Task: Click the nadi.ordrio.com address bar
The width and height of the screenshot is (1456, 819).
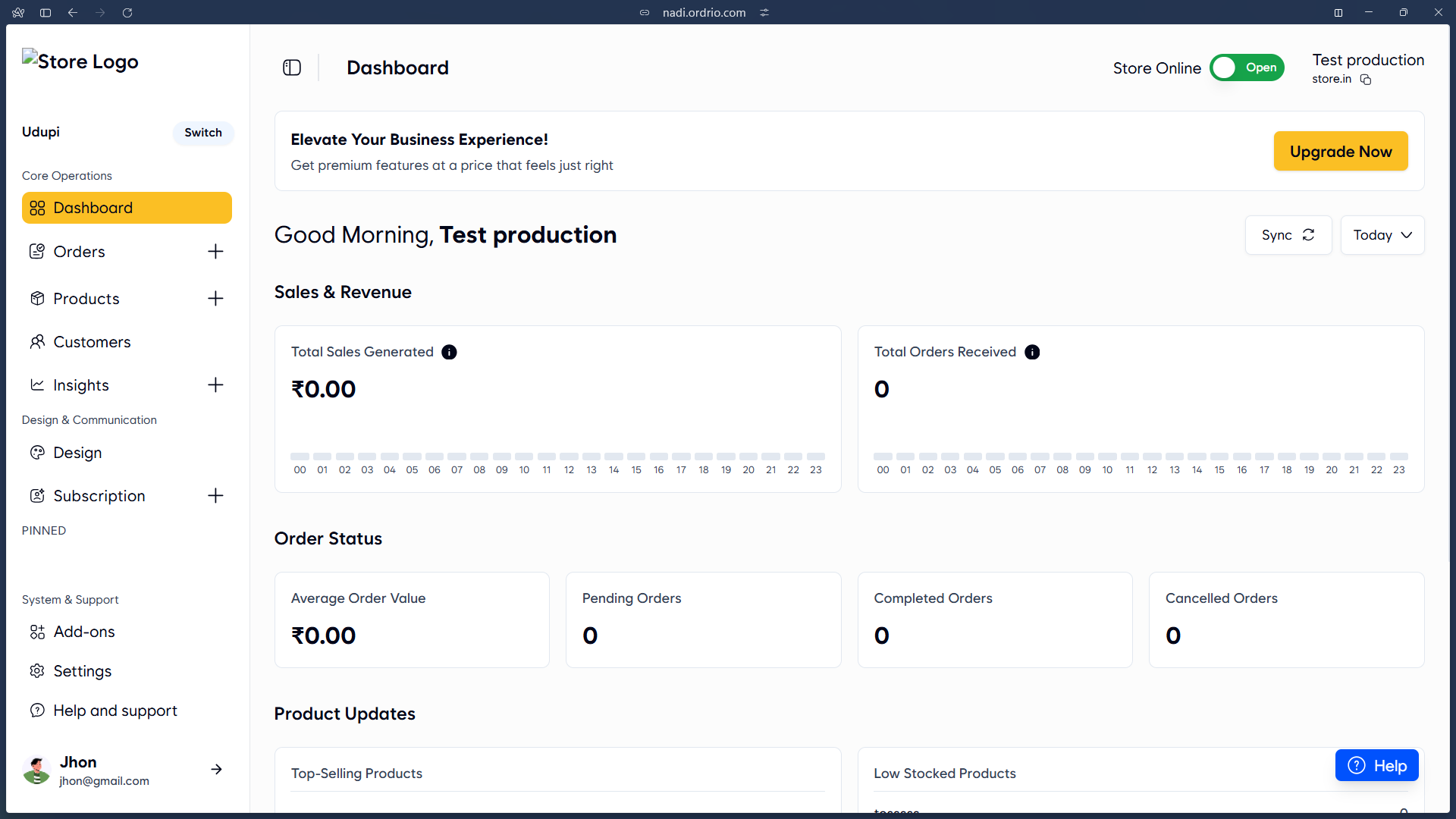Action: [x=704, y=13]
